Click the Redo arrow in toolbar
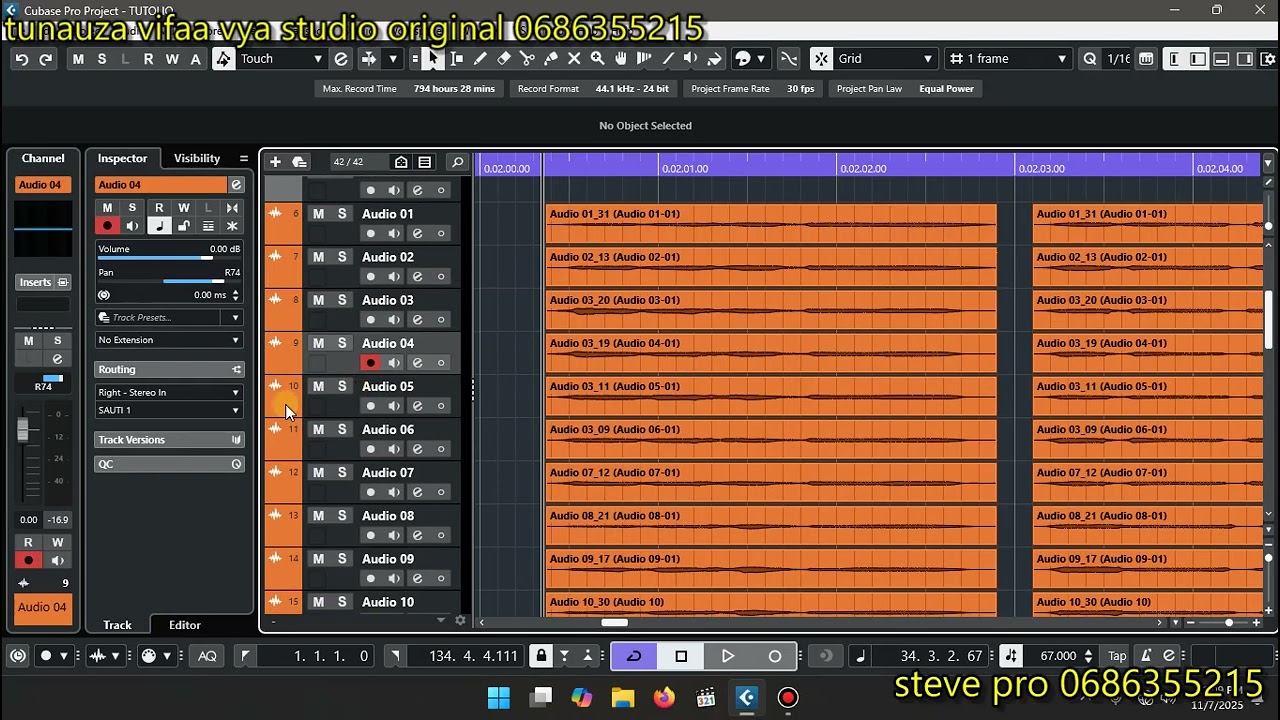The height and width of the screenshot is (720, 1280). (x=46, y=59)
